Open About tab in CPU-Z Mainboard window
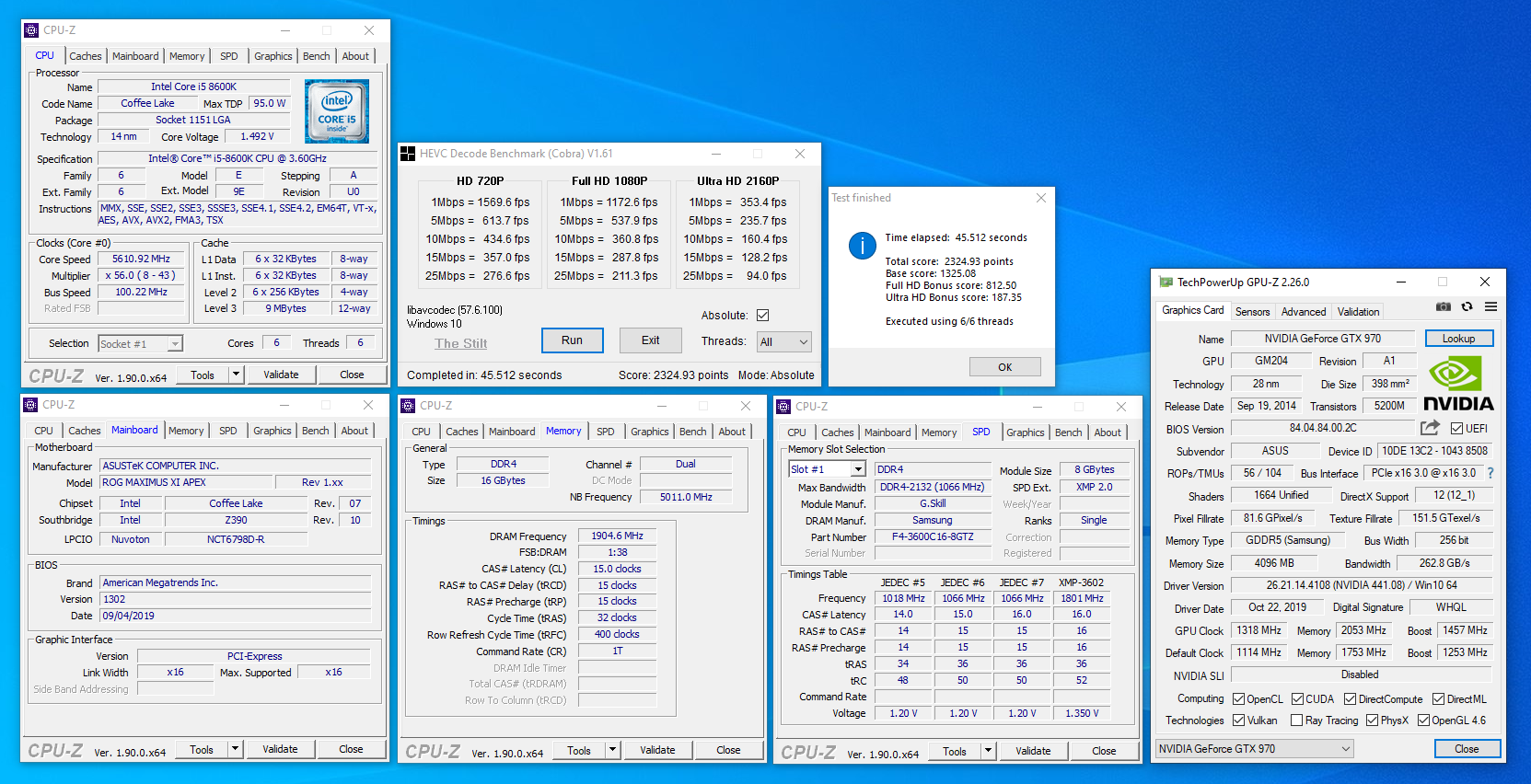Screen dimensions: 1531x784 coord(354,431)
